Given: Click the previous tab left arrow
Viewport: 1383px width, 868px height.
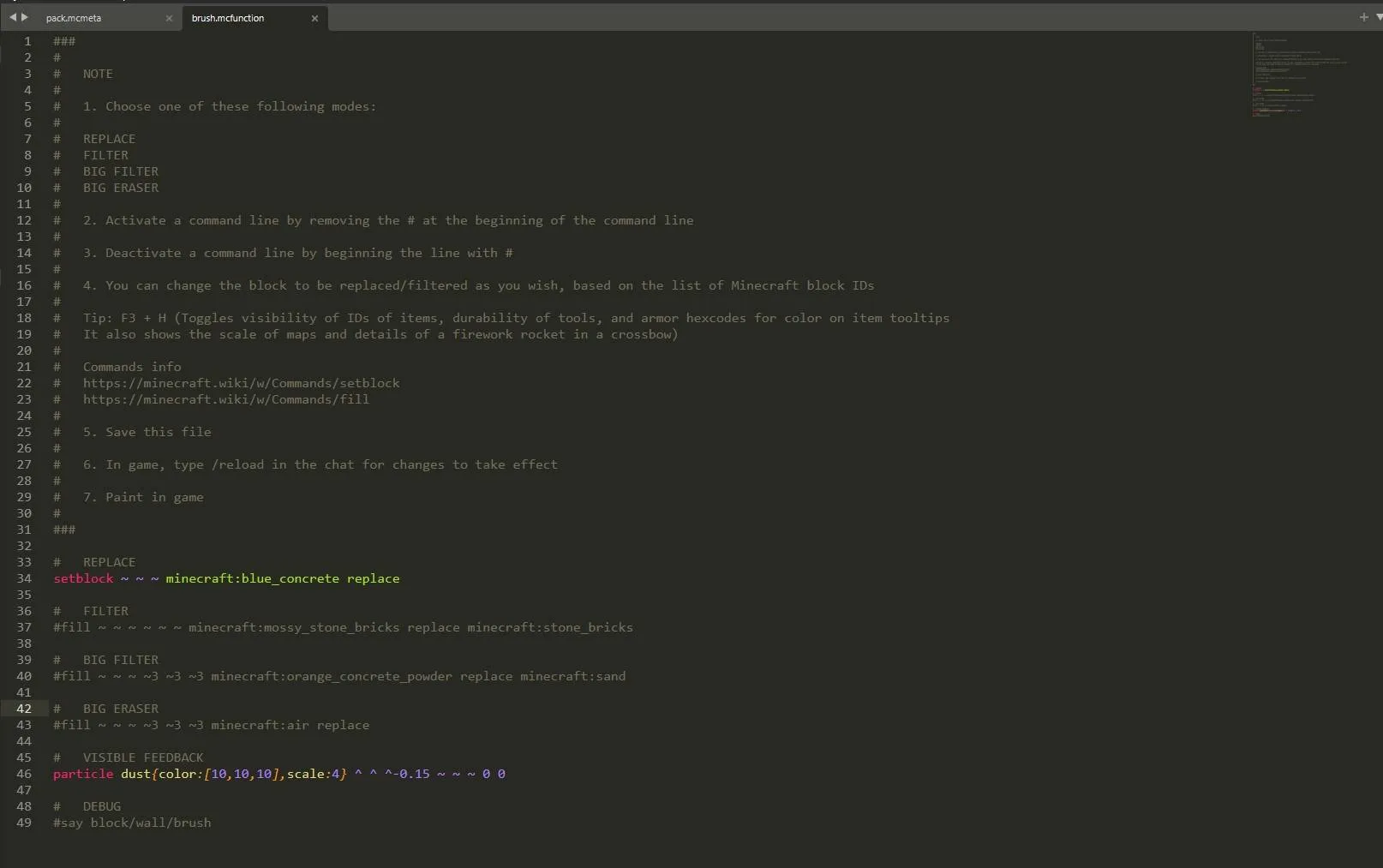Looking at the screenshot, I should pyautogui.click(x=13, y=17).
